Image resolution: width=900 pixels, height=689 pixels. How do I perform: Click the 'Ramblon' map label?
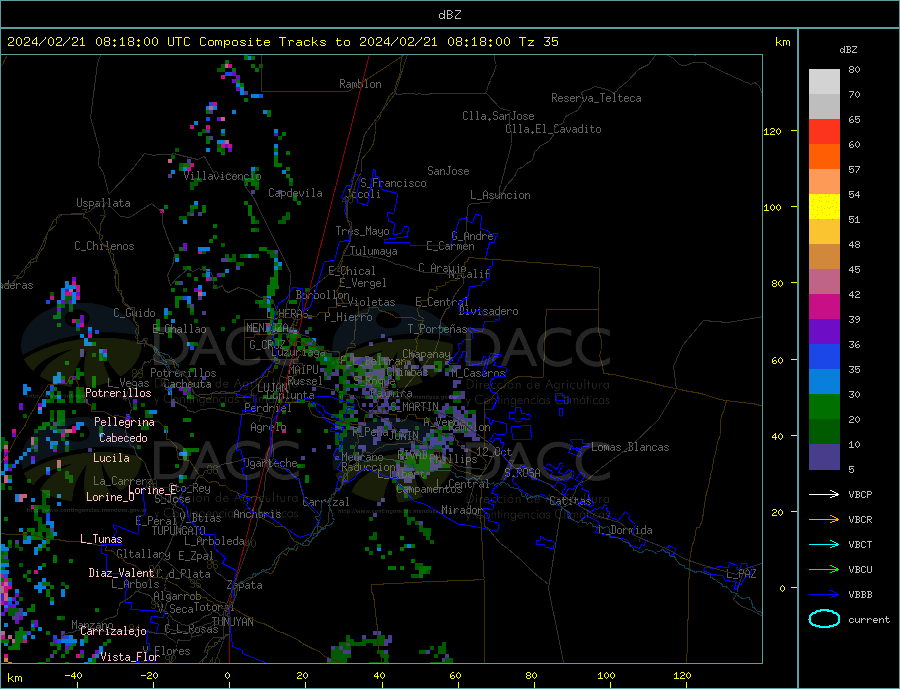pos(360,84)
